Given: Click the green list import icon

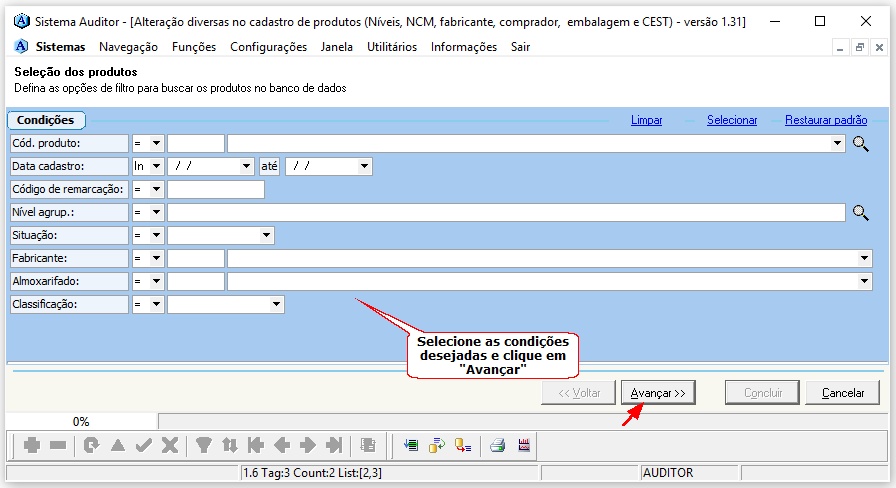Looking at the screenshot, I should pos(411,445).
